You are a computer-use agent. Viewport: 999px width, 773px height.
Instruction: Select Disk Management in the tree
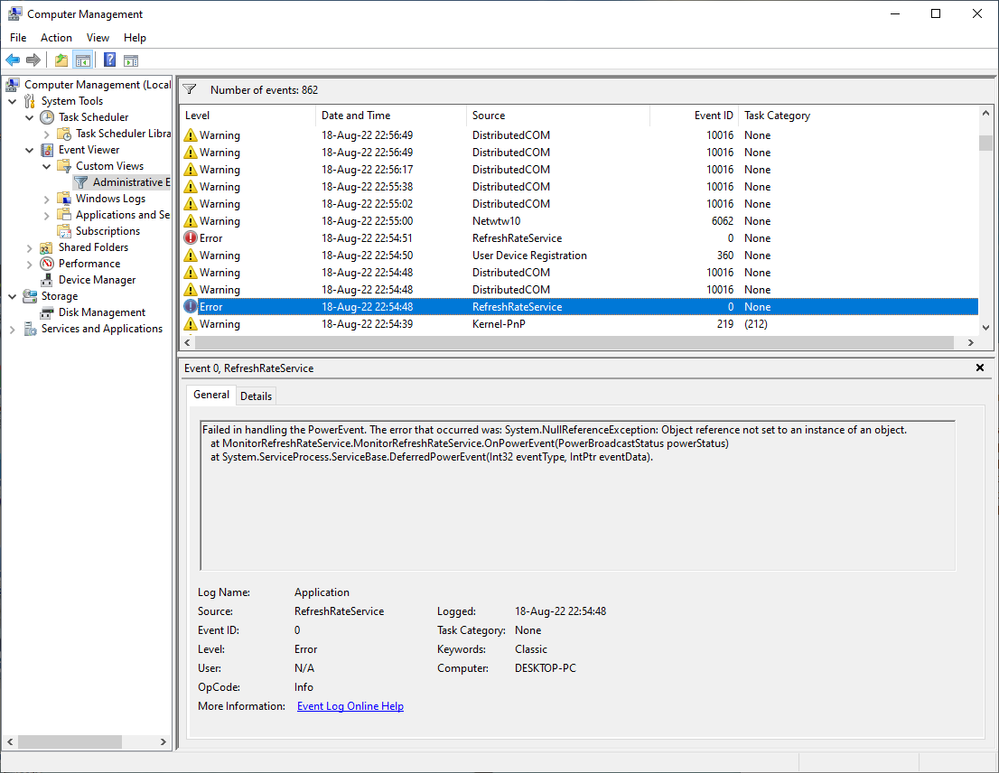tap(102, 312)
